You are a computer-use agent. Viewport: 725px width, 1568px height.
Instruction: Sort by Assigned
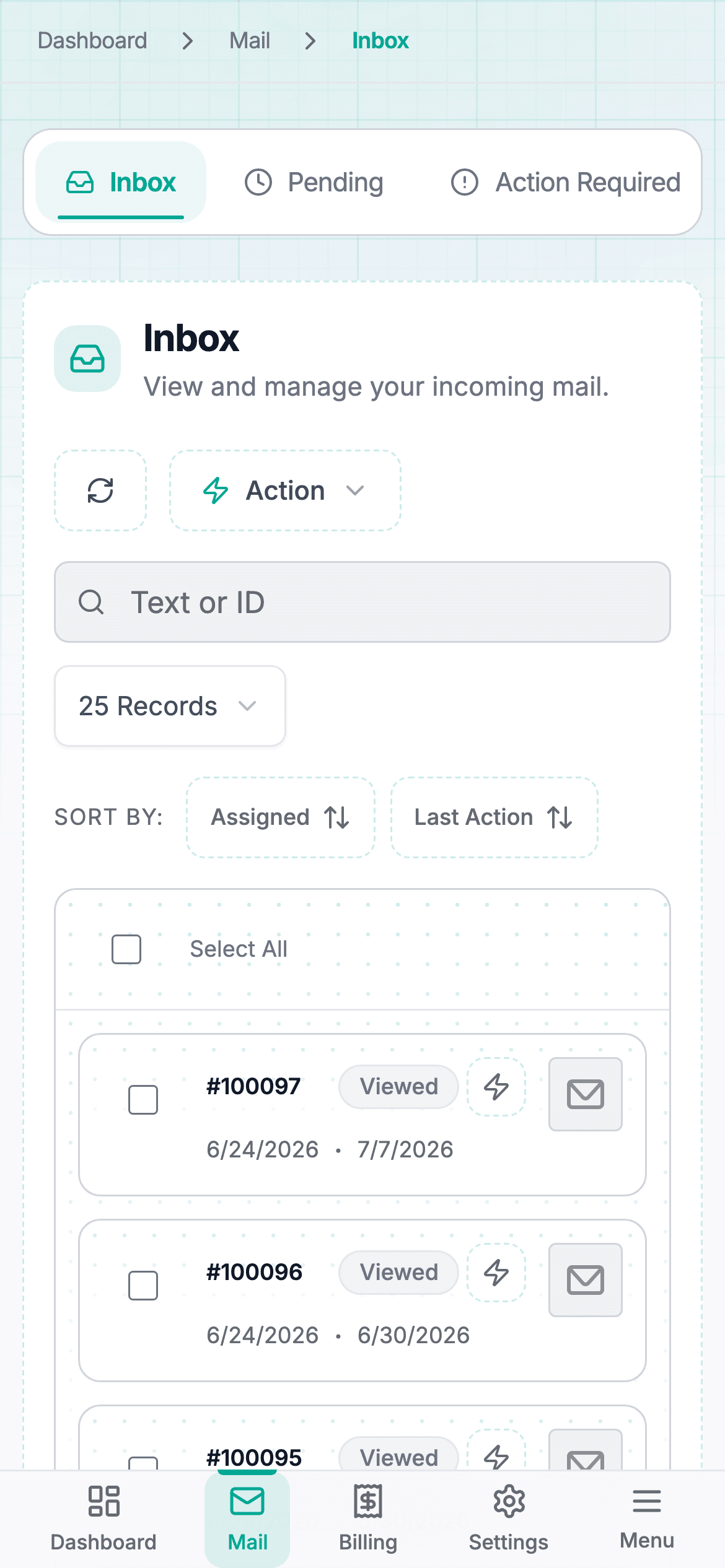coord(281,817)
